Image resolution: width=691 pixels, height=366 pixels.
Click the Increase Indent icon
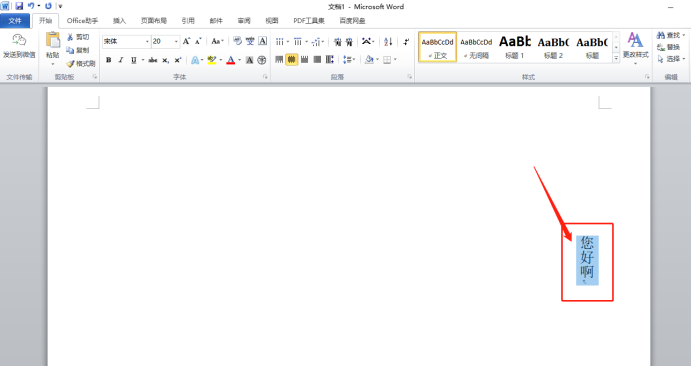[x=349, y=42]
